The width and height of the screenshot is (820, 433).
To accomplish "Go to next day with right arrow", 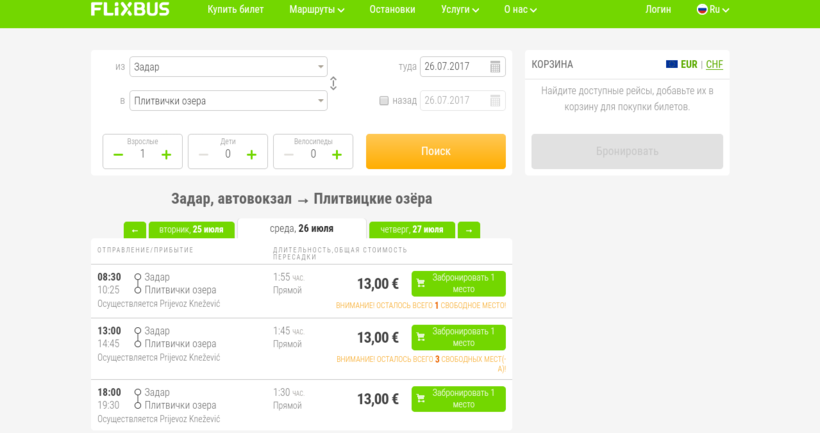I will tap(468, 230).
